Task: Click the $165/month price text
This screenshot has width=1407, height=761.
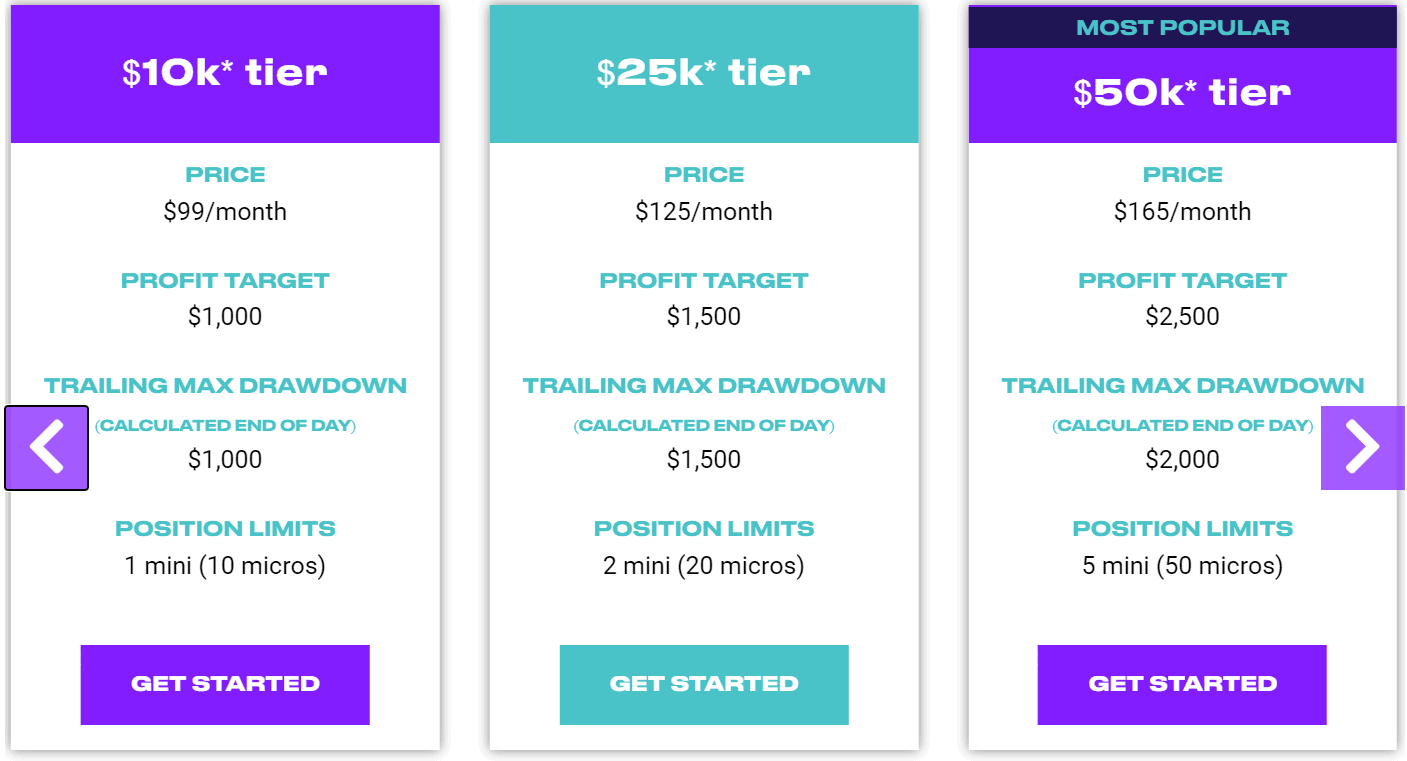Action: [x=1181, y=211]
